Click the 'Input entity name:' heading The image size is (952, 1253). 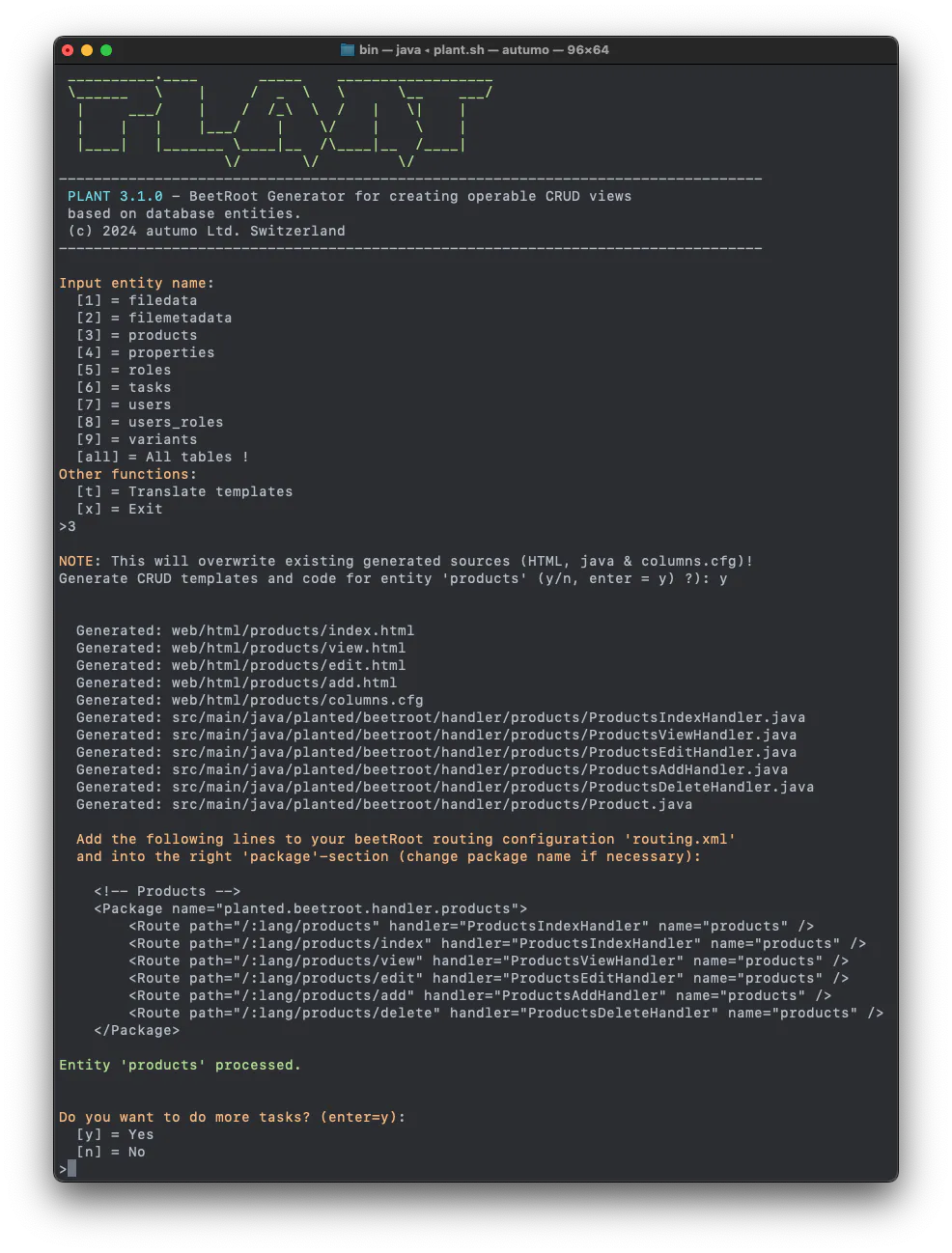136,283
